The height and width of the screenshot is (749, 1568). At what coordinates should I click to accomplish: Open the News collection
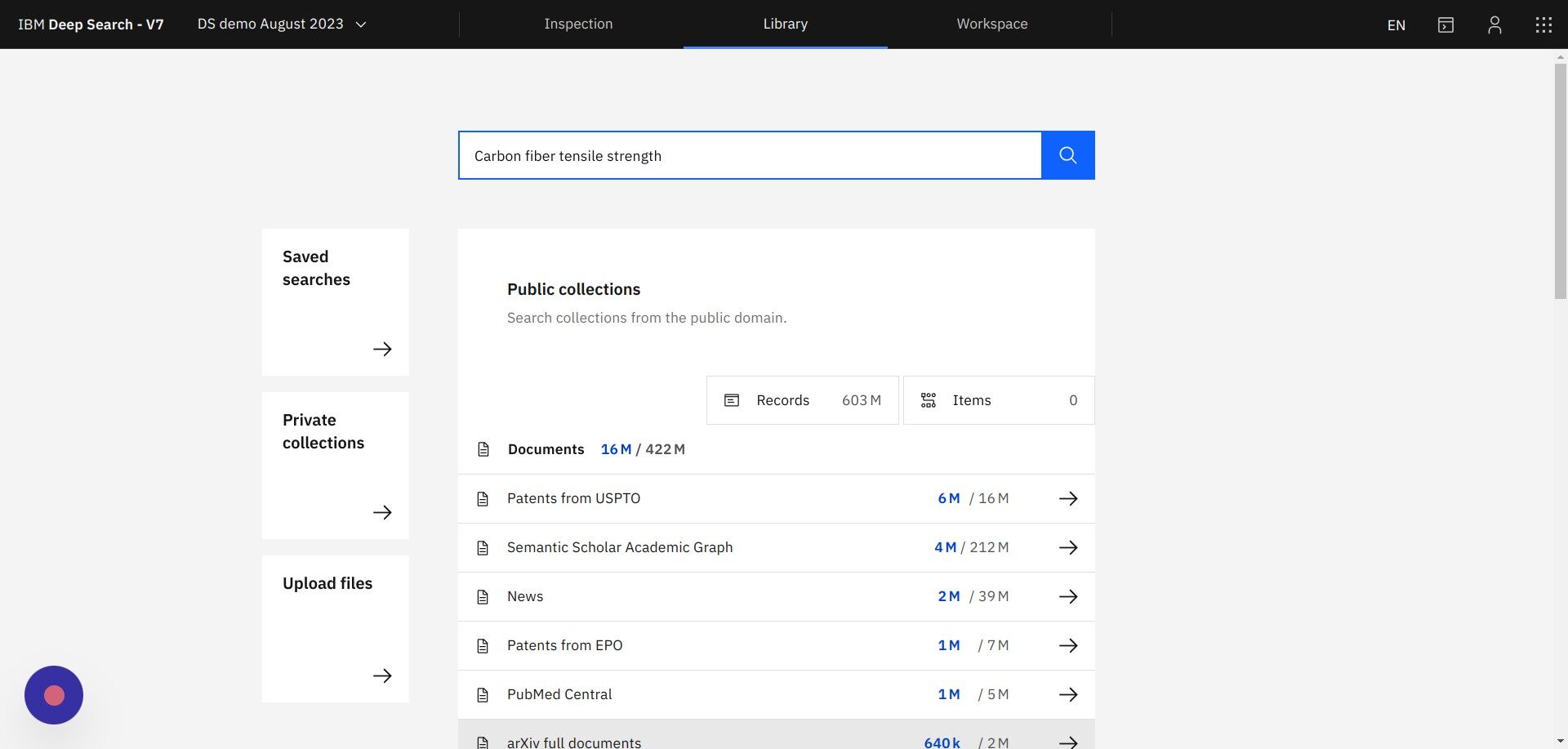click(777, 596)
